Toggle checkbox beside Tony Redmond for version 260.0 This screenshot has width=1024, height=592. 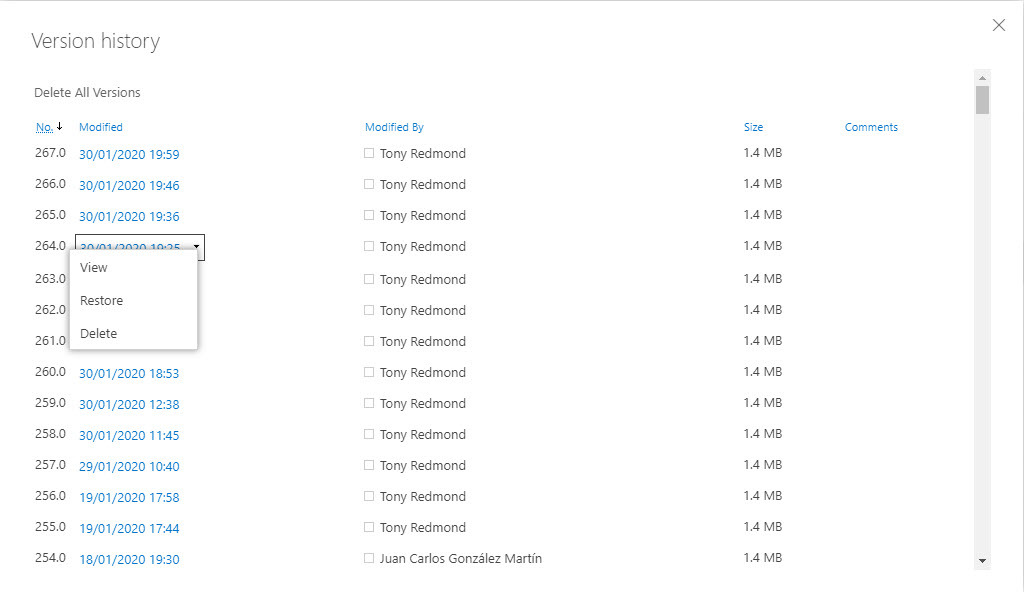369,372
